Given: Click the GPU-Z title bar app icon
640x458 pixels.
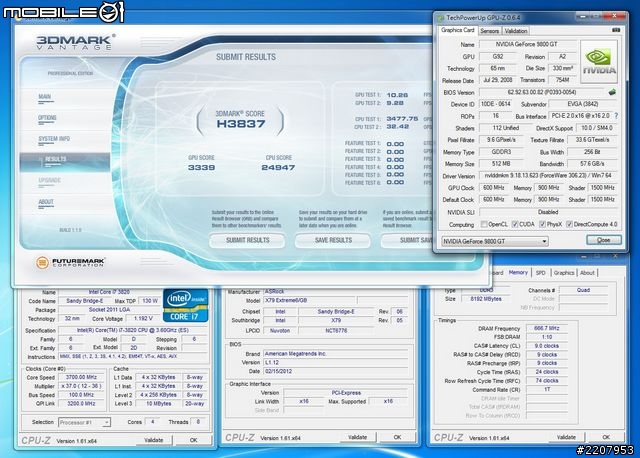Looking at the screenshot, I should tap(440, 18).
